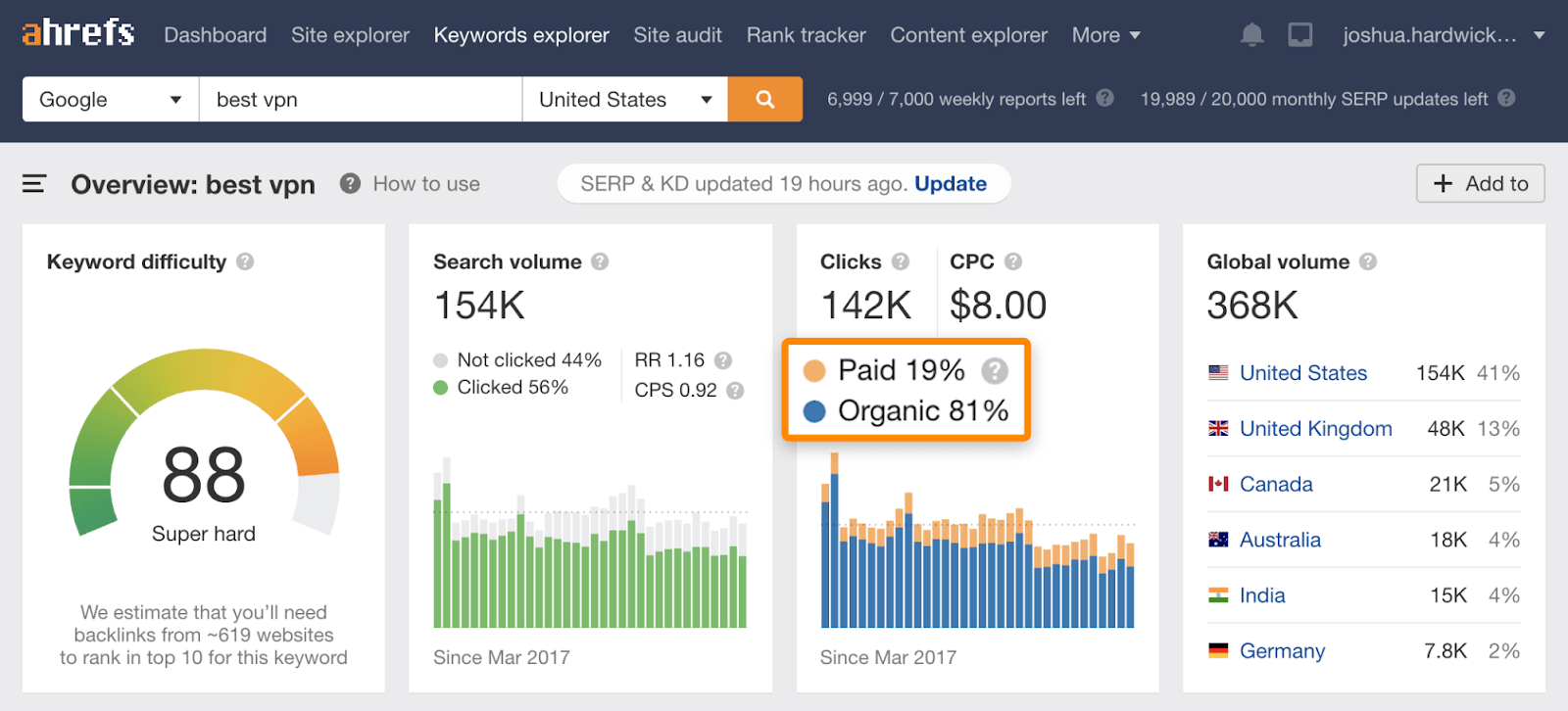Image resolution: width=1568 pixels, height=711 pixels.
Task: Click the keyword input field containing best vpn
Action: (360, 99)
